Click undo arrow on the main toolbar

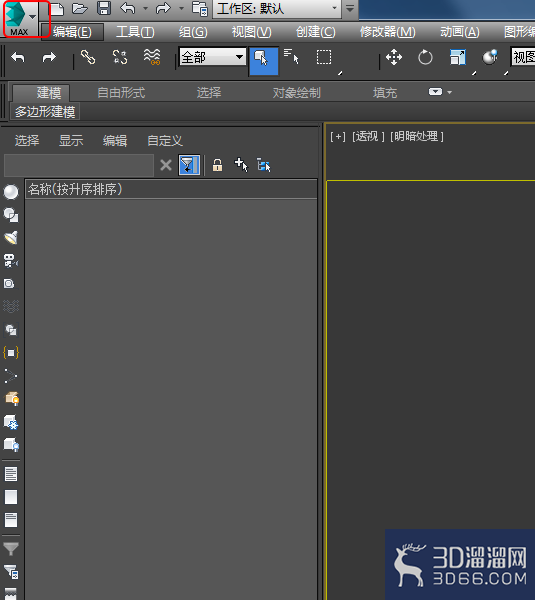click(x=18, y=58)
